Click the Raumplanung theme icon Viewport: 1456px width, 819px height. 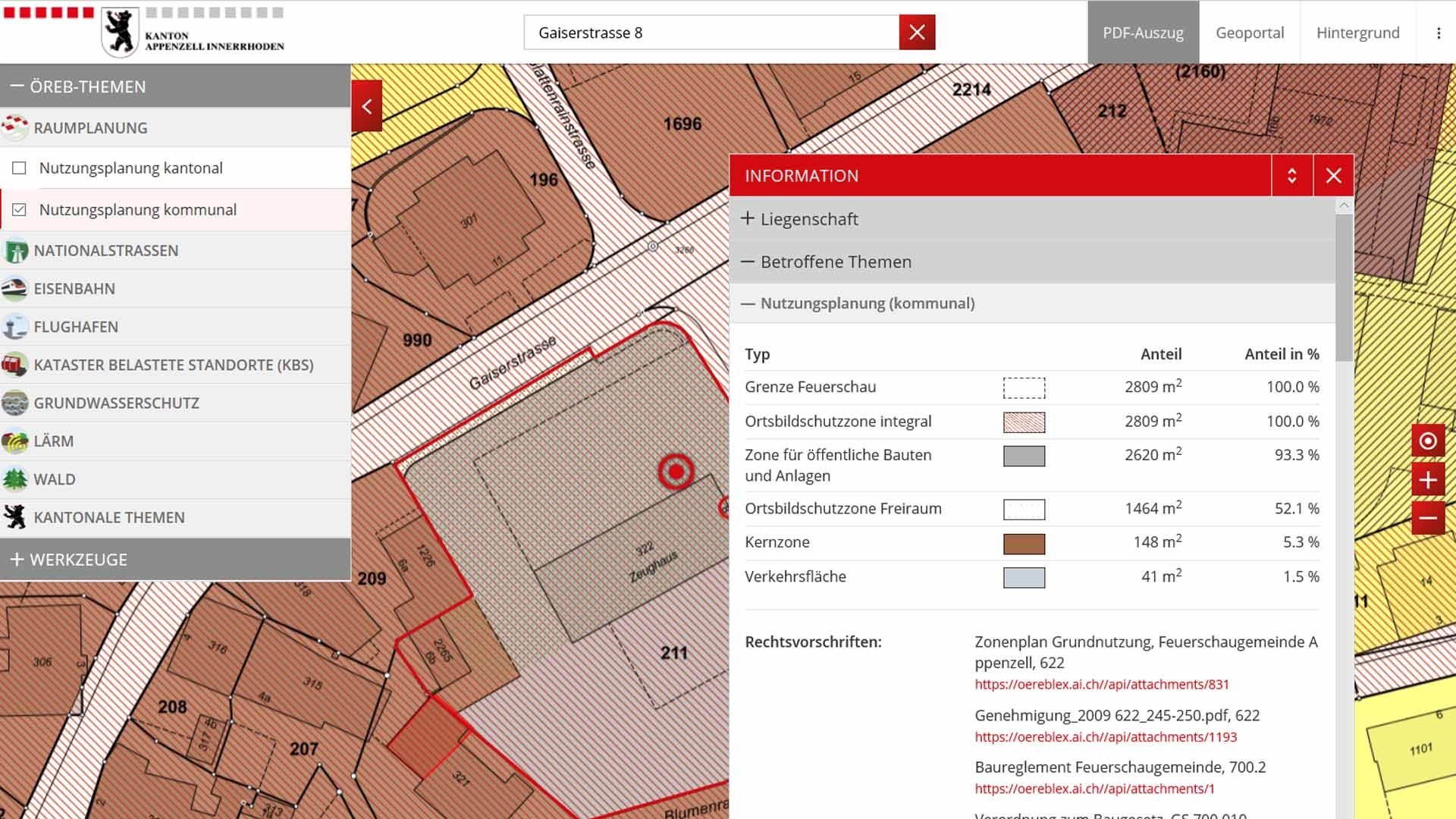point(15,127)
